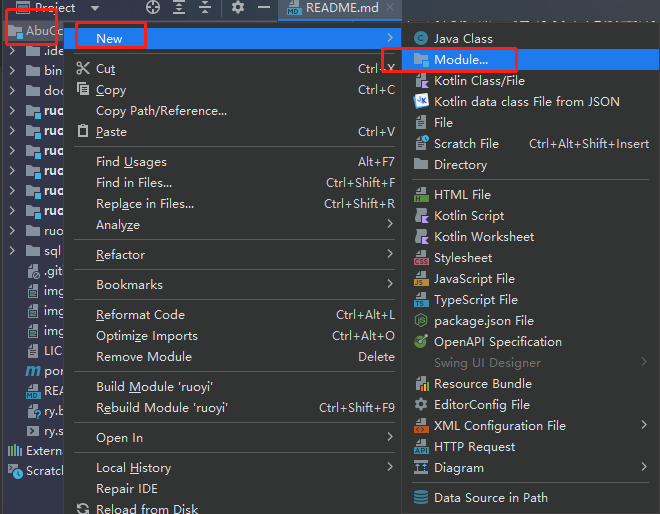Open Scratches node in project tree
The height and width of the screenshot is (514, 660).
tap(35, 471)
